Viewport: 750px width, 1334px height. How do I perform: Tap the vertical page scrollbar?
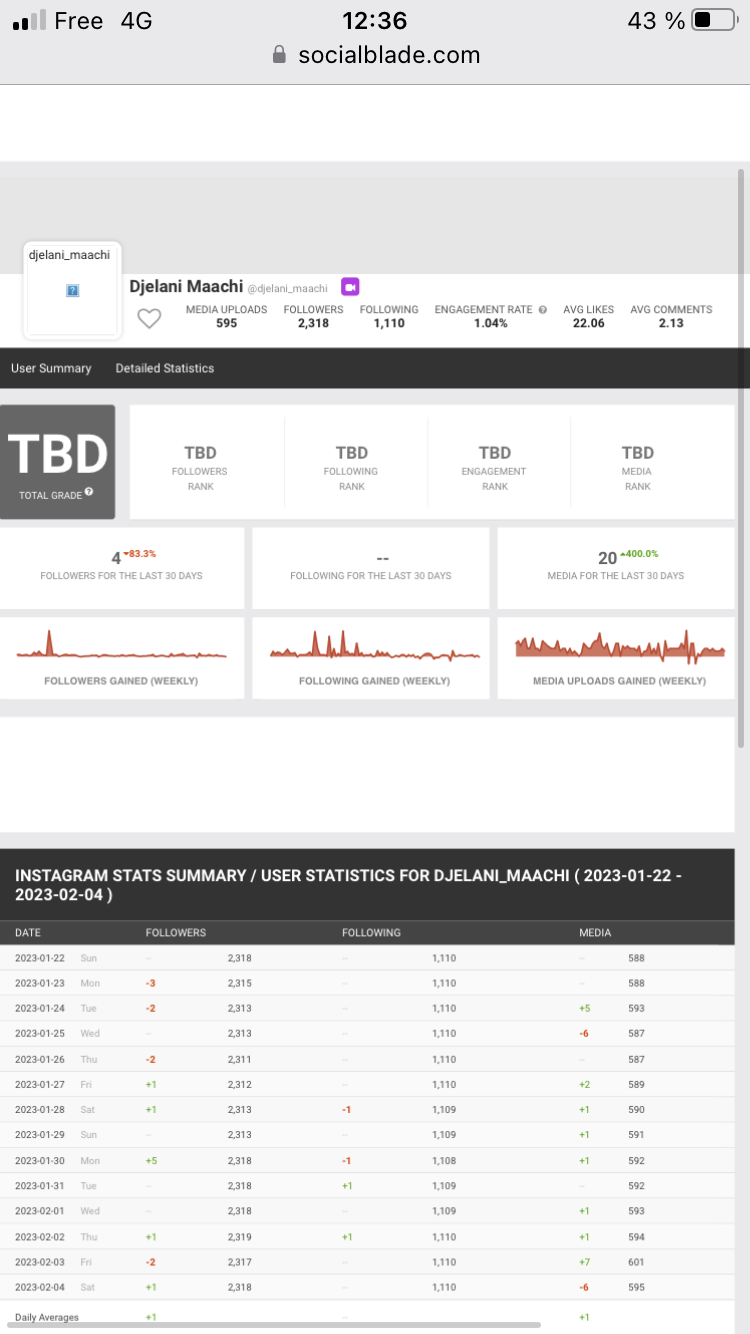click(741, 460)
